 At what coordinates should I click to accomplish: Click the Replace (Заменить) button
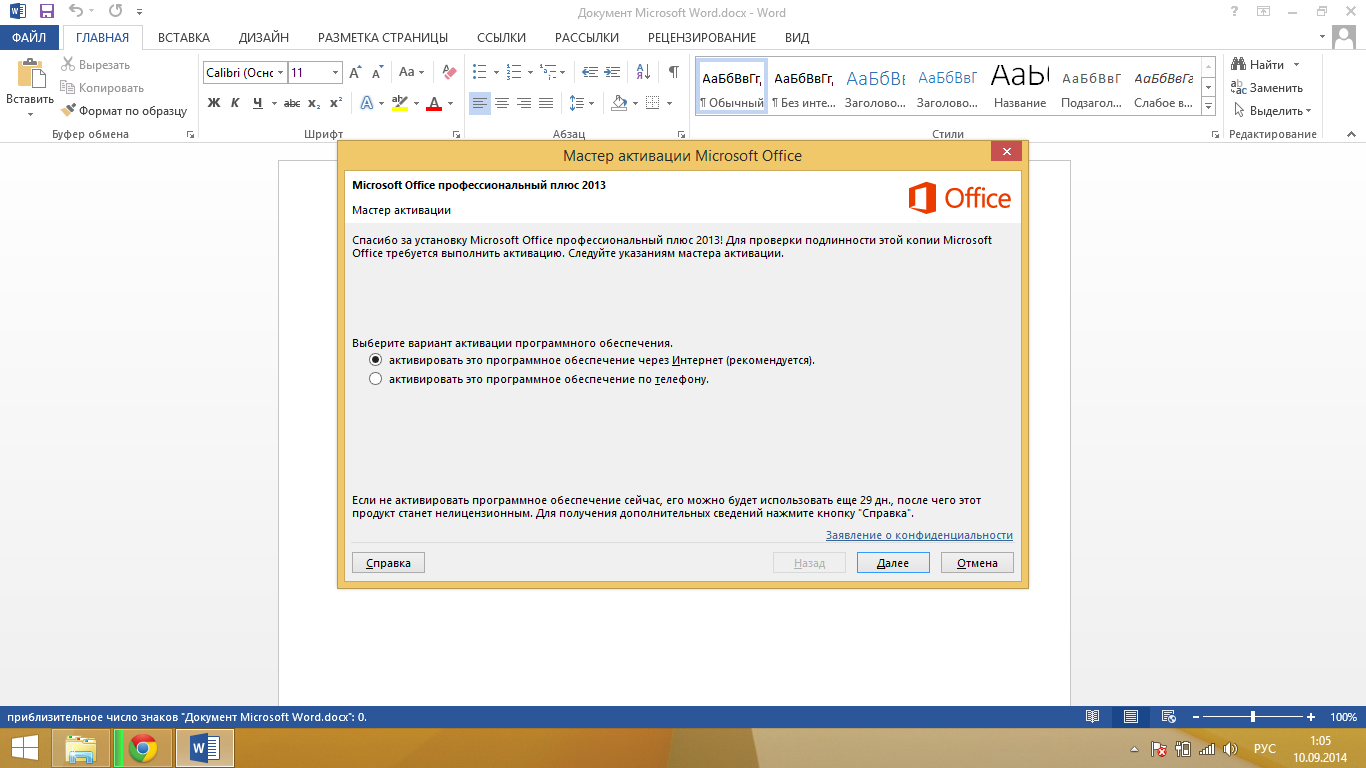[1268, 88]
